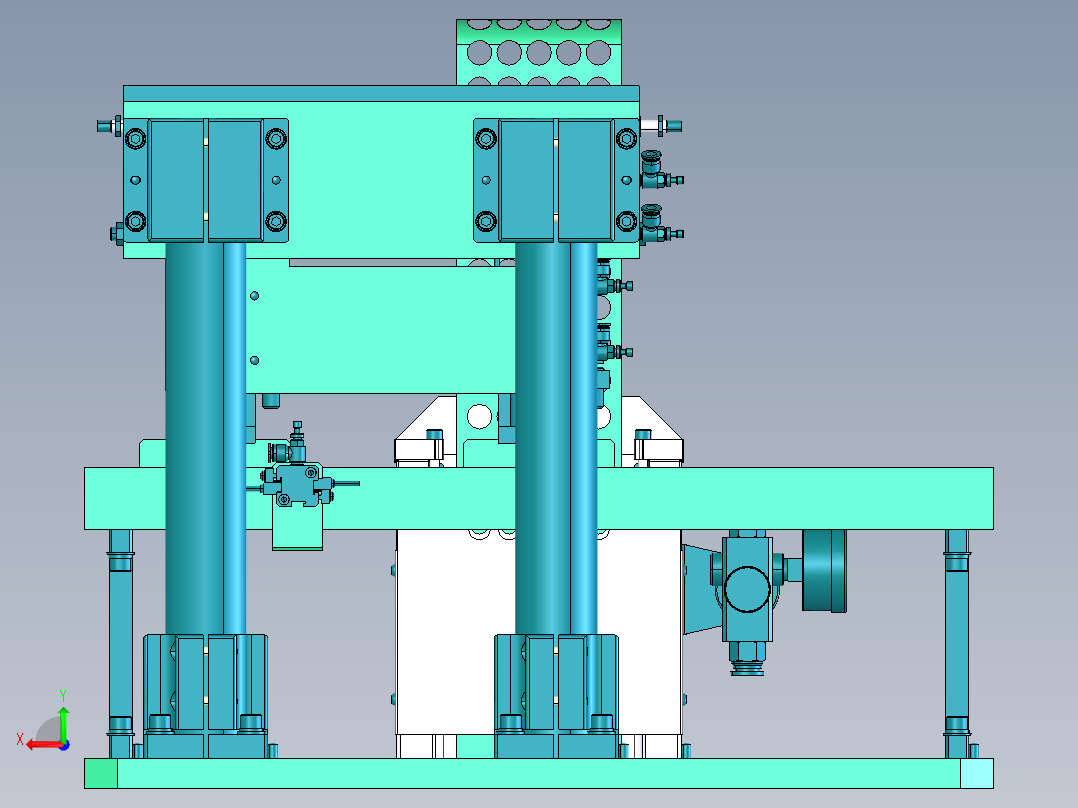Select the regulator body with the circular face

coord(747,589)
